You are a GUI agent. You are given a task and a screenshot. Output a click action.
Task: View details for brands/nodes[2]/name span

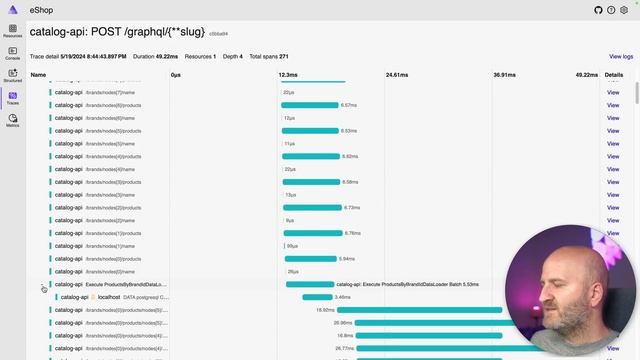coord(613,220)
